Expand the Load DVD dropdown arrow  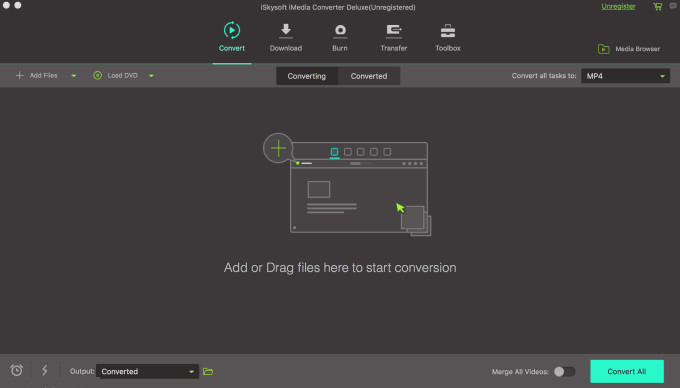coord(151,76)
